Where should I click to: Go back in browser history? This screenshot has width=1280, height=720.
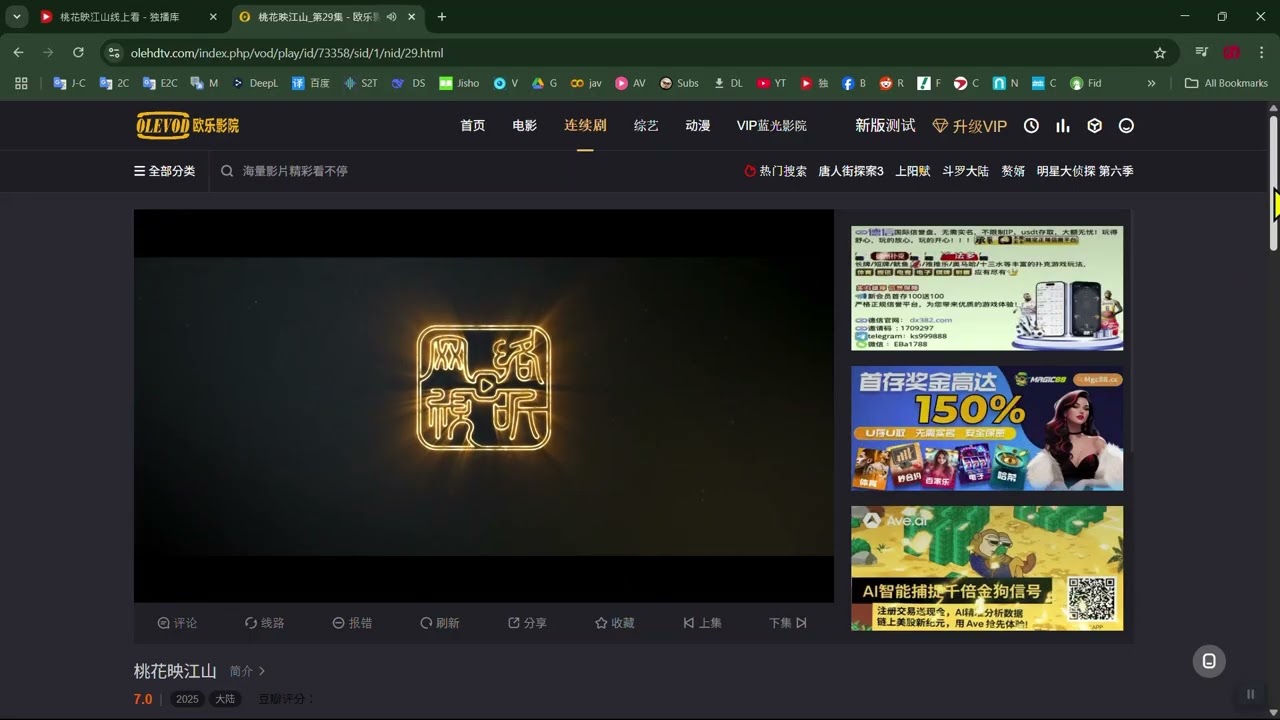click(x=18, y=52)
